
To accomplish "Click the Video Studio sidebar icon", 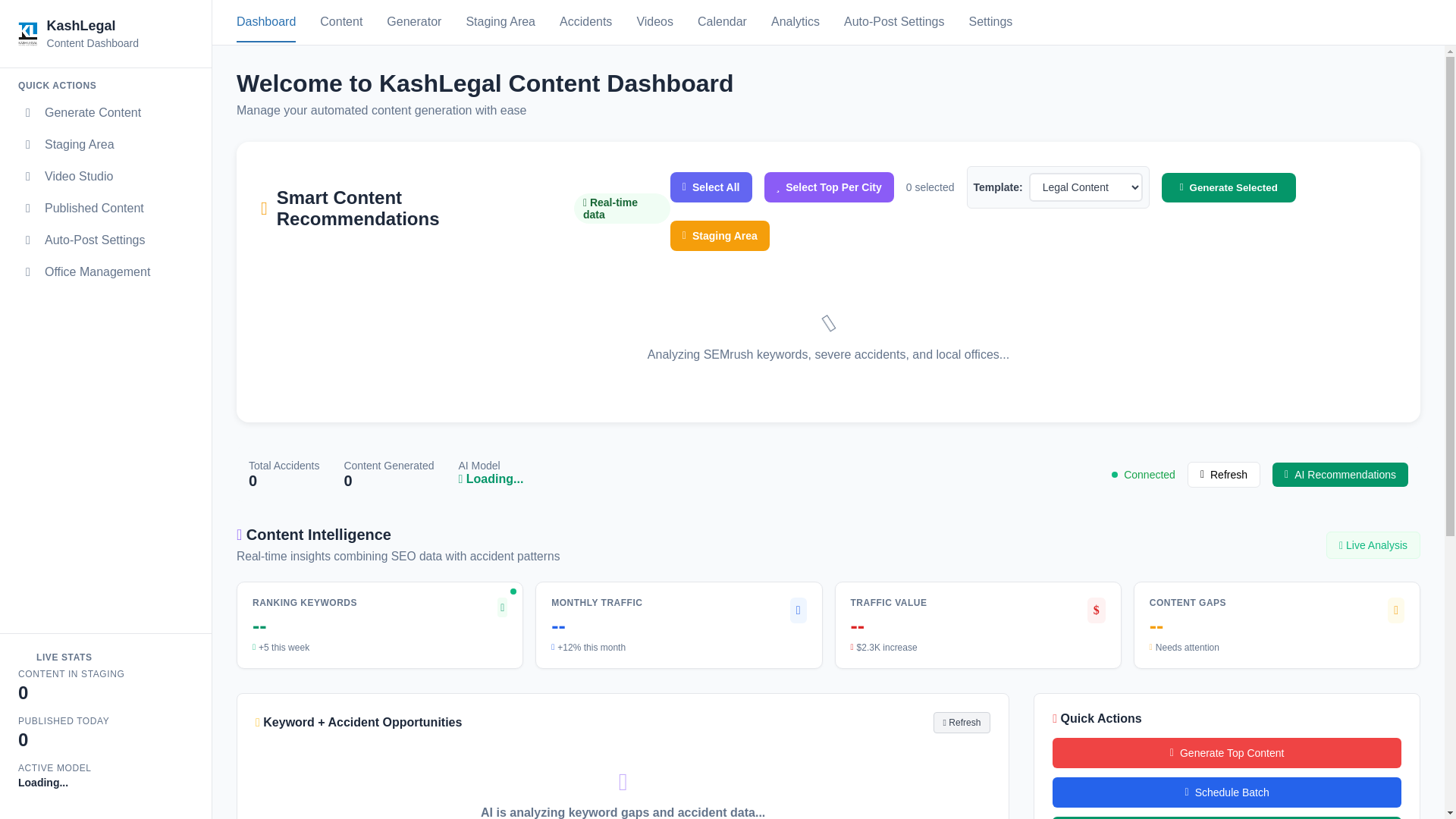I will (x=28, y=177).
